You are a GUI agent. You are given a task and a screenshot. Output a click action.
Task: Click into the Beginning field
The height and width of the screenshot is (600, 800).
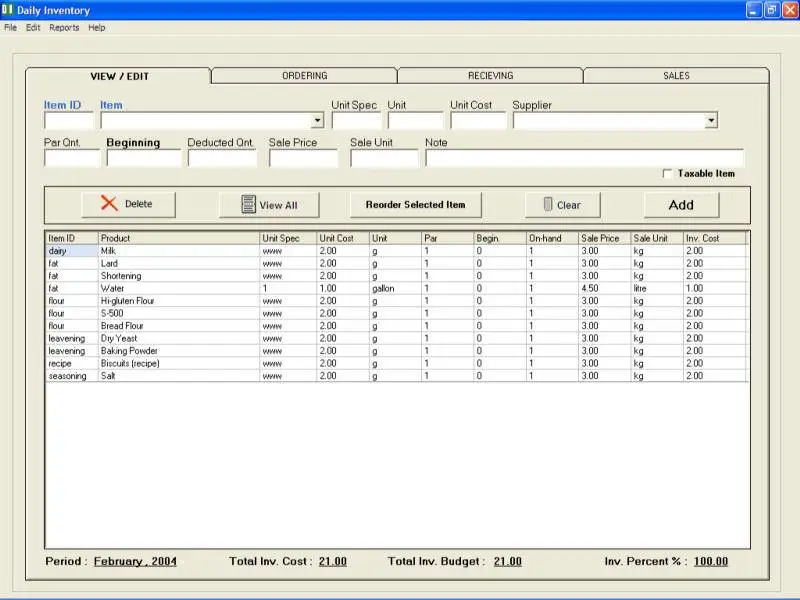click(x=143, y=158)
